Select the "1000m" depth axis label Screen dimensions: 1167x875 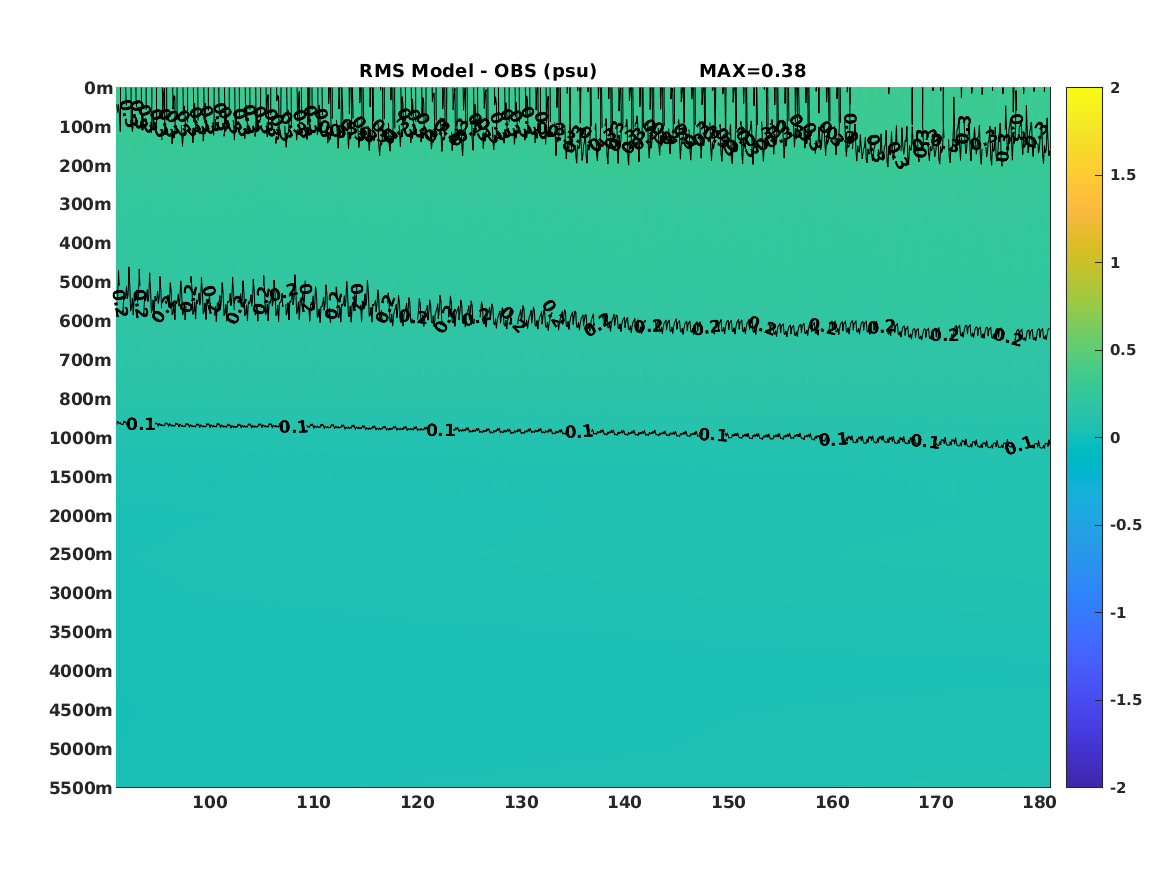(x=81, y=438)
